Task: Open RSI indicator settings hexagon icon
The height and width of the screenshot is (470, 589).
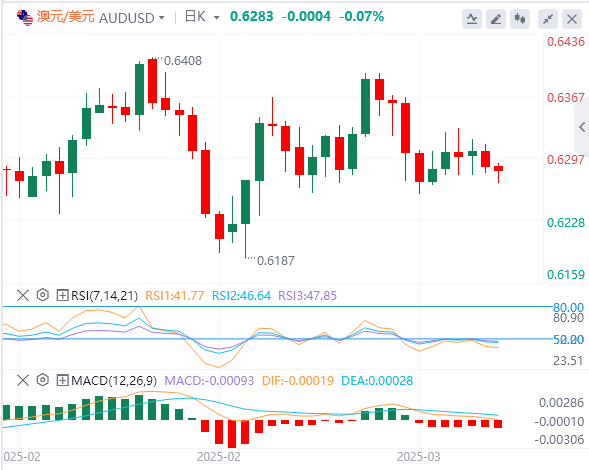Action: [x=43, y=295]
